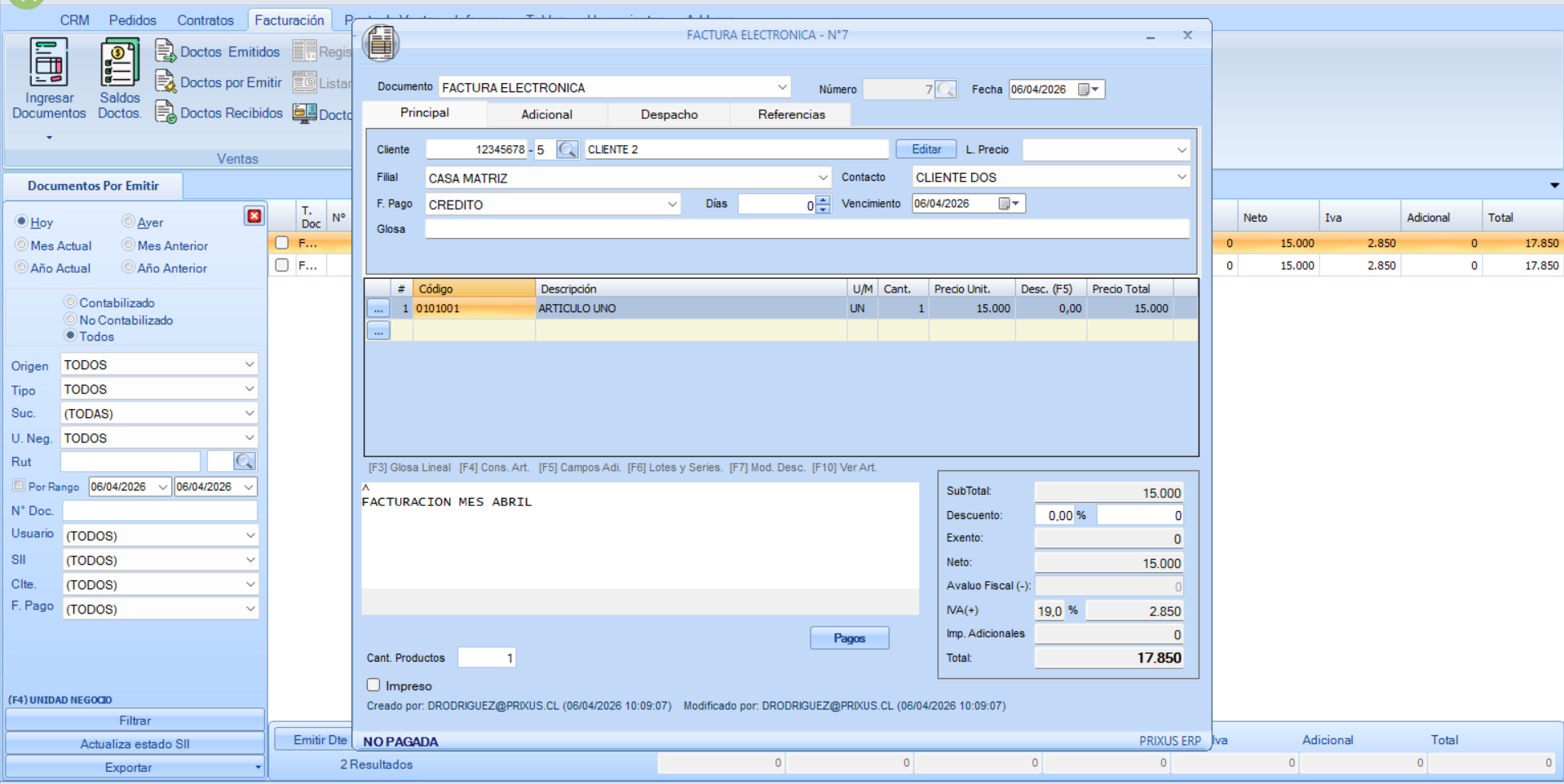Click the red clear filter icon
Viewport: 1564px width, 784px height.
[x=254, y=216]
